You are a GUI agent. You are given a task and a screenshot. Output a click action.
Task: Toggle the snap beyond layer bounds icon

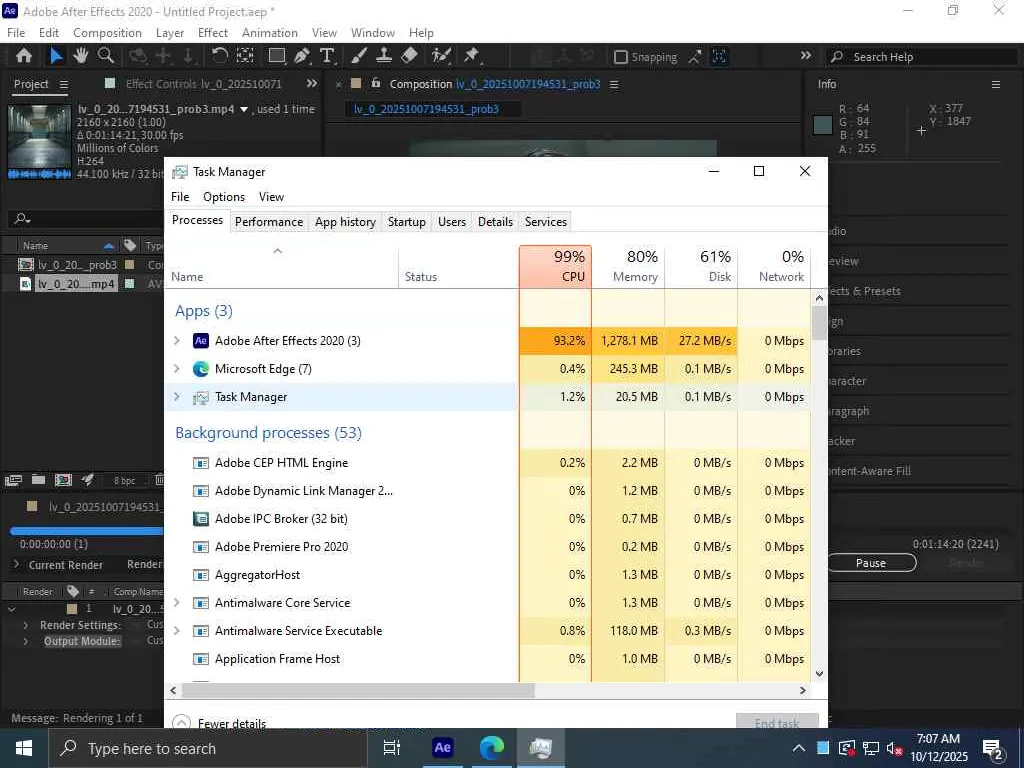click(x=719, y=57)
